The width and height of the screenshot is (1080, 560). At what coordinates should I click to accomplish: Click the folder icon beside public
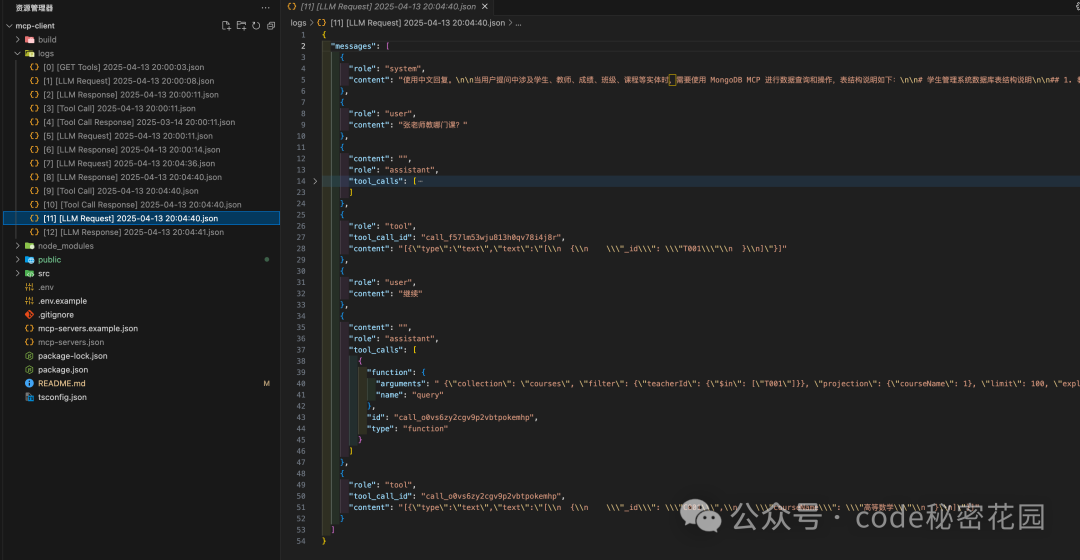click(x=30, y=260)
